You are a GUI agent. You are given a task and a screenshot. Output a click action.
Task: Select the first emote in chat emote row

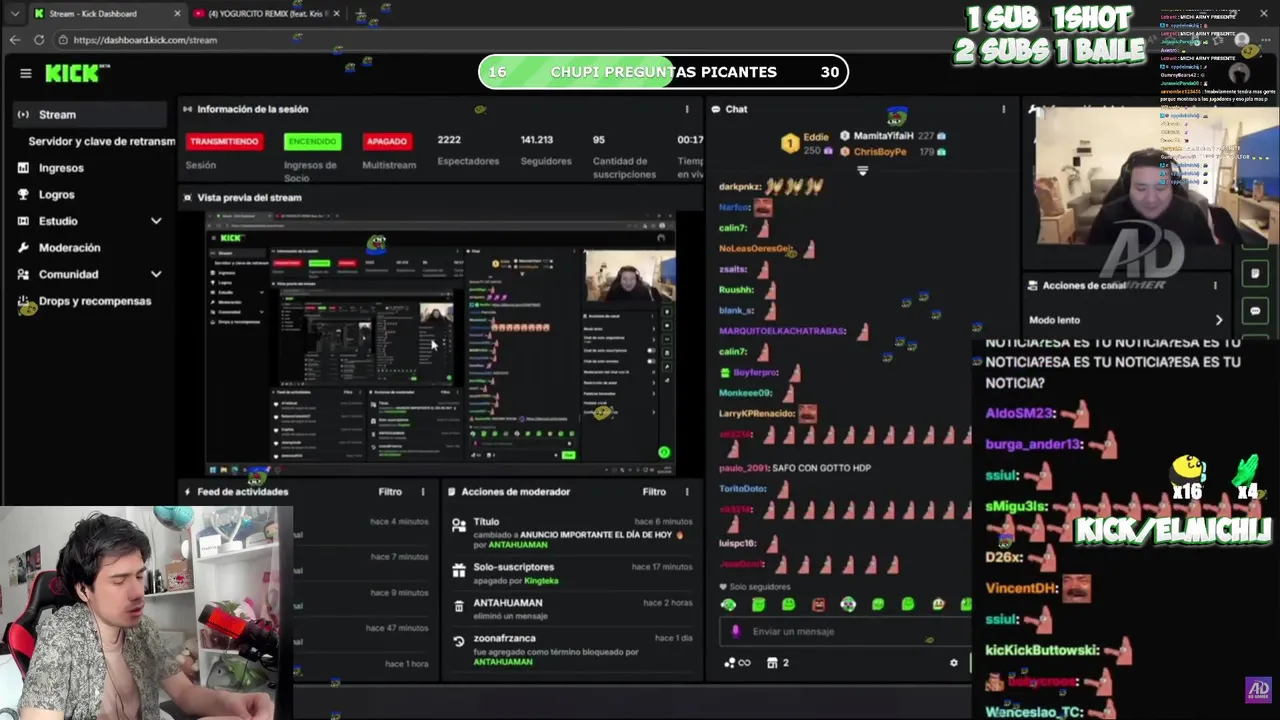[728, 605]
